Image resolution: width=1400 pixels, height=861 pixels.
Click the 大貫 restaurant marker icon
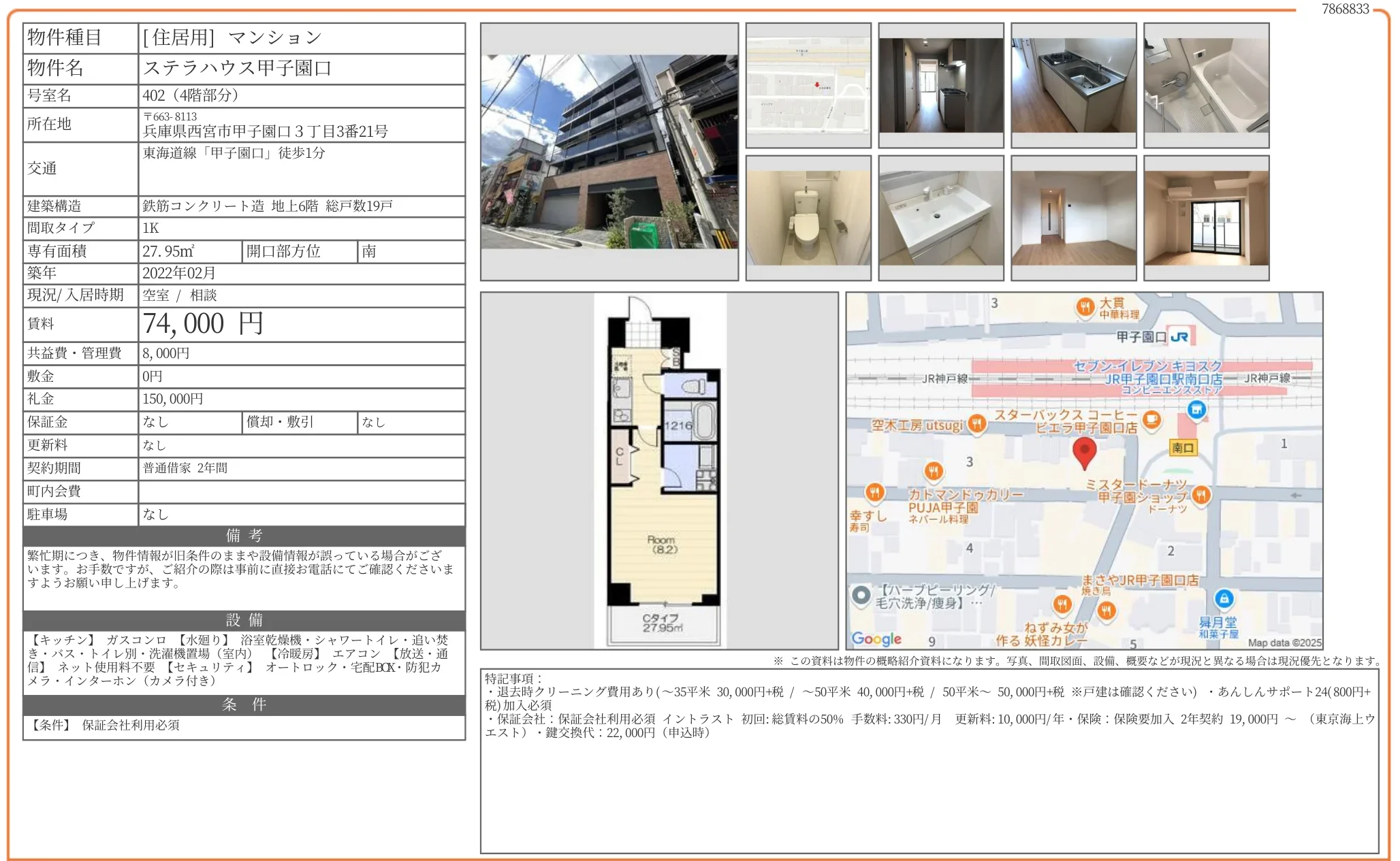1085,307
